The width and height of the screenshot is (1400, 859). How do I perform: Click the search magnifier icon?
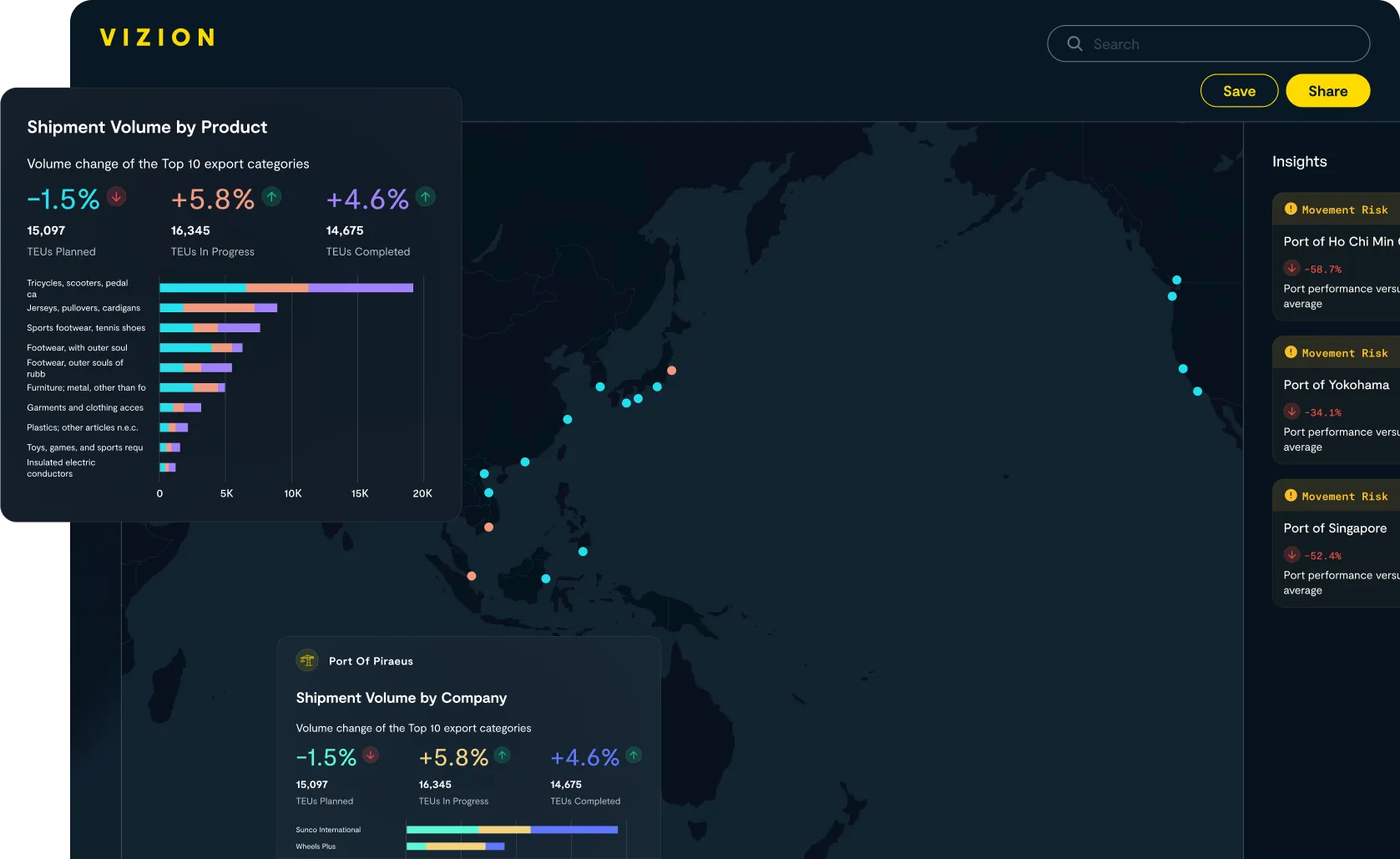click(1074, 43)
